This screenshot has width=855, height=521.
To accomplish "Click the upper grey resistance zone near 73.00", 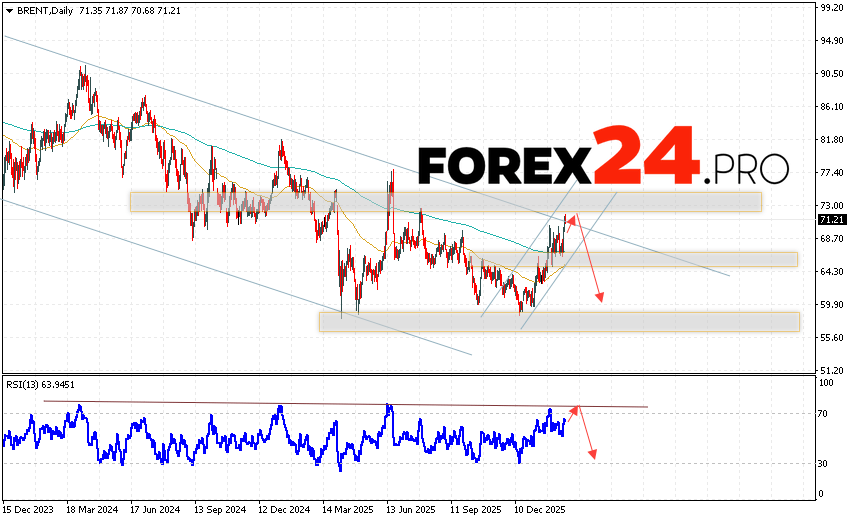I will [445, 202].
